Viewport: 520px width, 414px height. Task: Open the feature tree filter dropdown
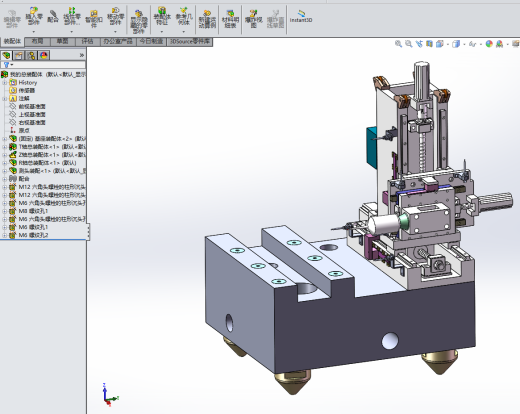click(x=9, y=65)
